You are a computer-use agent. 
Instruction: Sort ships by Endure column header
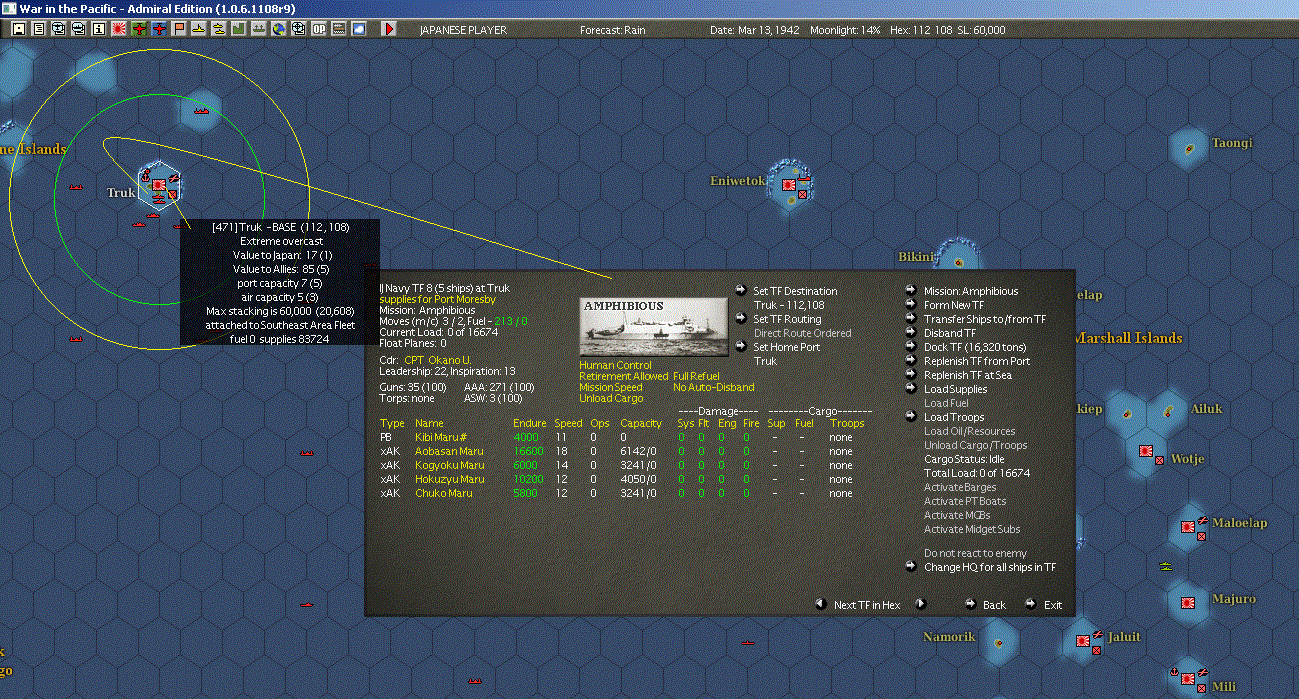(x=530, y=423)
